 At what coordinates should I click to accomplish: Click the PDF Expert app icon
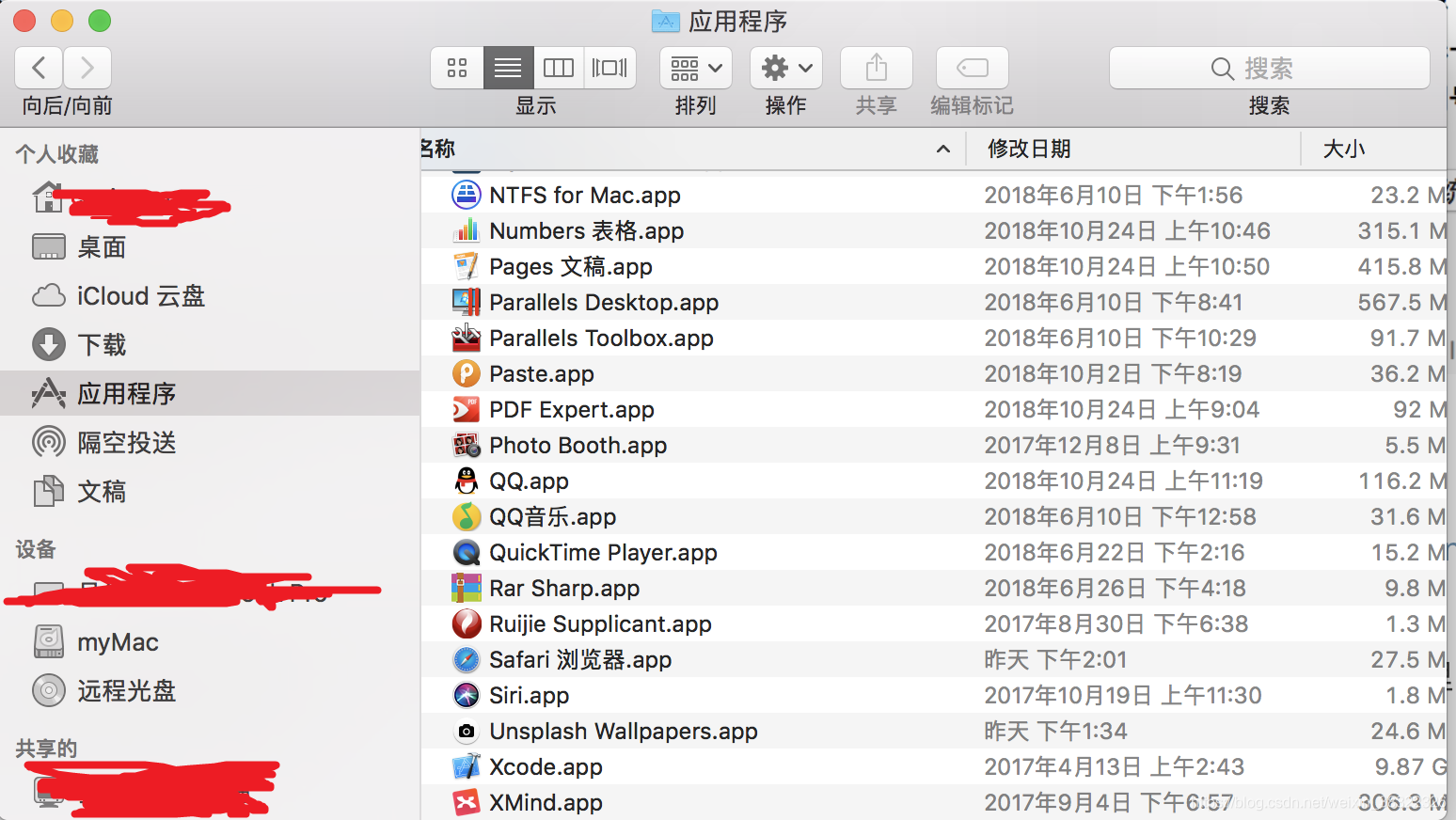(x=467, y=409)
